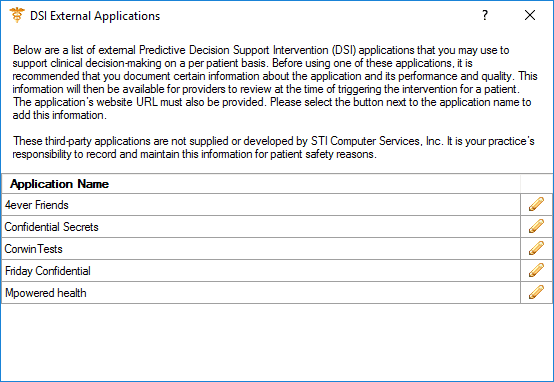This screenshot has width=554, height=382.
Task: Pick the Mpowered health name cell
Action: pyautogui.click(x=261, y=293)
